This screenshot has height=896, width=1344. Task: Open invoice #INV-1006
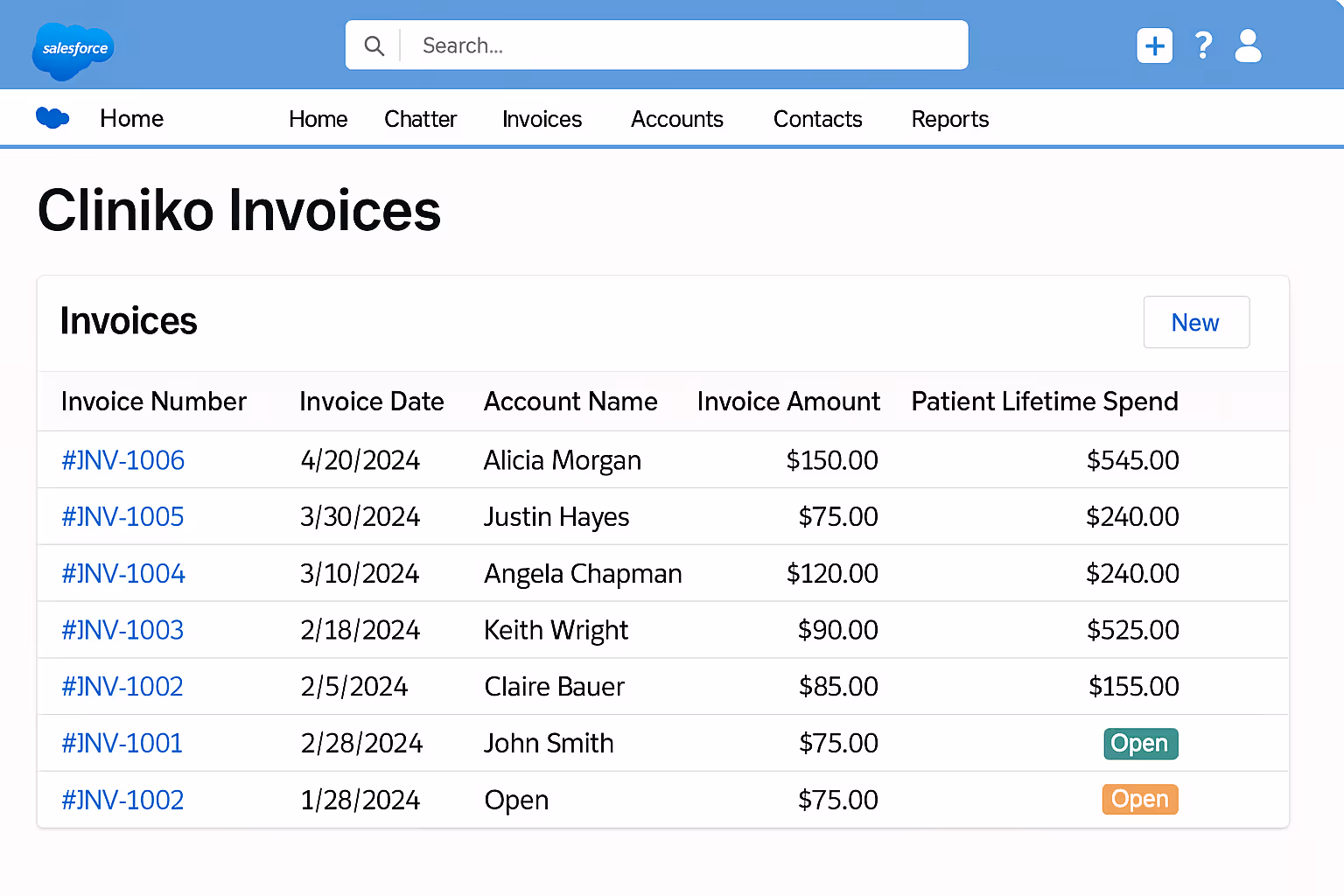[122, 460]
